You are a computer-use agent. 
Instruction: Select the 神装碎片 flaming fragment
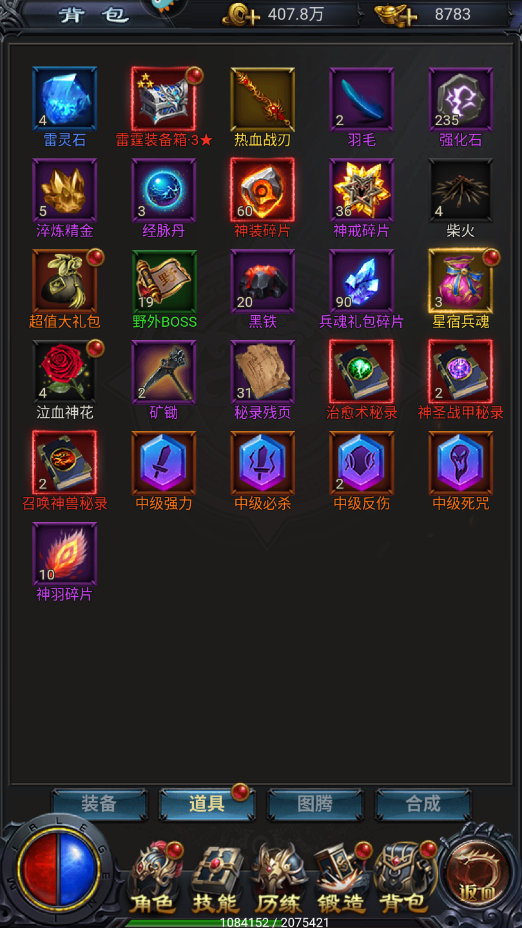263,190
